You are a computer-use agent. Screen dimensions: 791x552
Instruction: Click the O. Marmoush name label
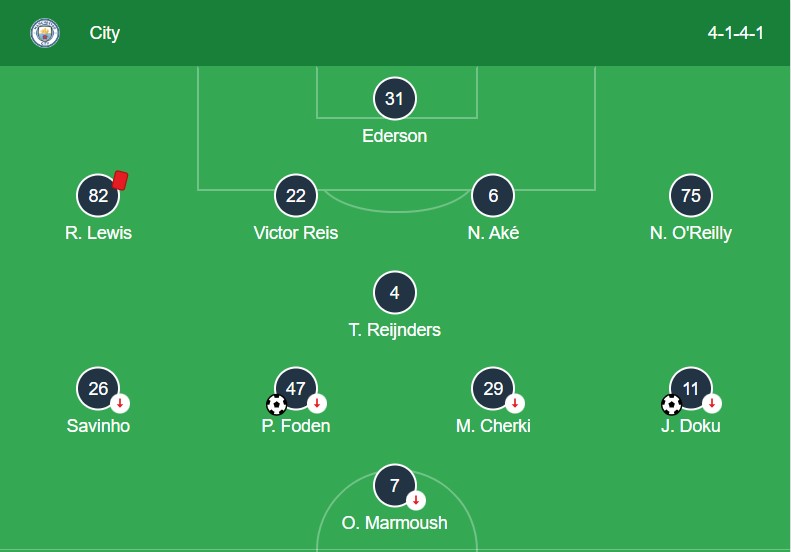coord(395,523)
